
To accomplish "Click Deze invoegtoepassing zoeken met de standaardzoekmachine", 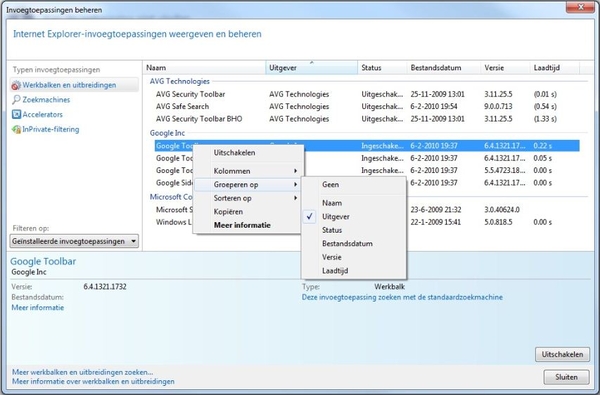I will click(x=402, y=297).
